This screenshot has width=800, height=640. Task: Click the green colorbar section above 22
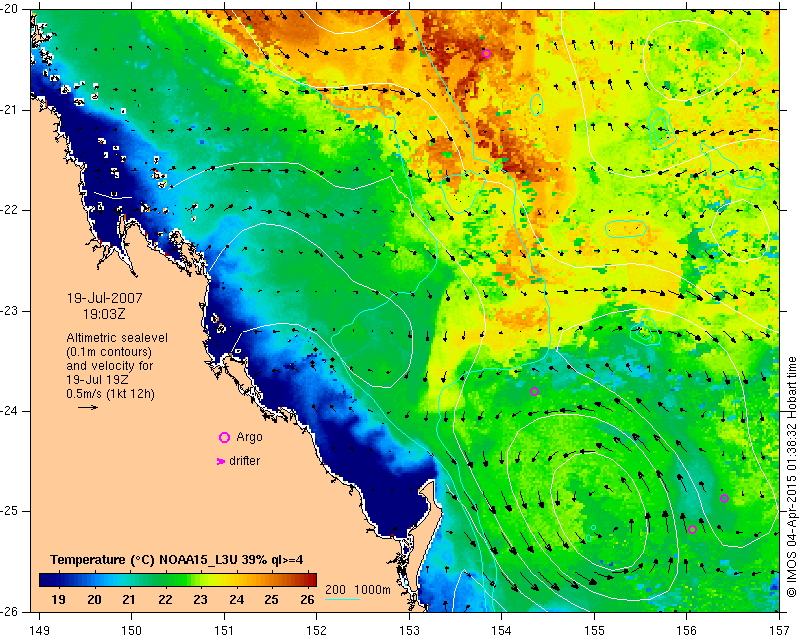tap(165, 580)
